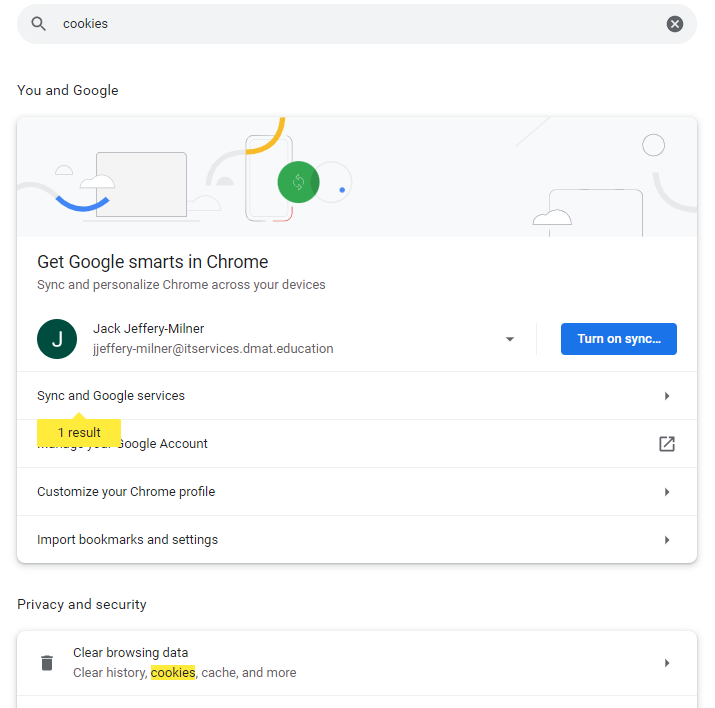Image resolution: width=715 pixels, height=708 pixels.
Task: Click the green sync circle illustration
Action: (x=298, y=182)
